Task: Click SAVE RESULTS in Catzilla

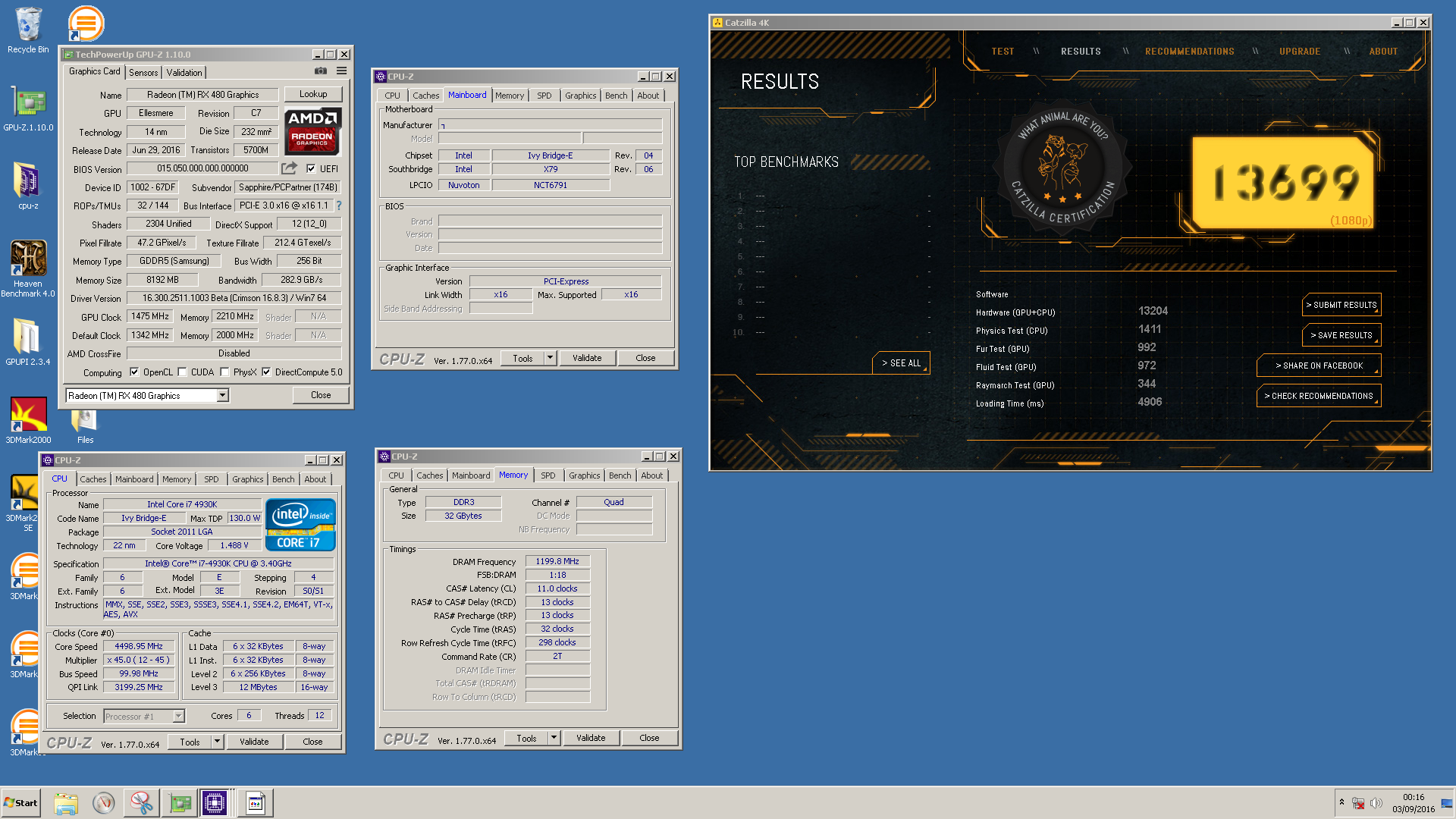Action: point(1341,335)
